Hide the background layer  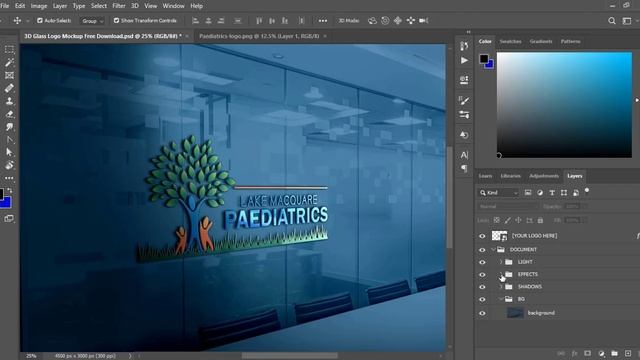click(x=482, y=313)
